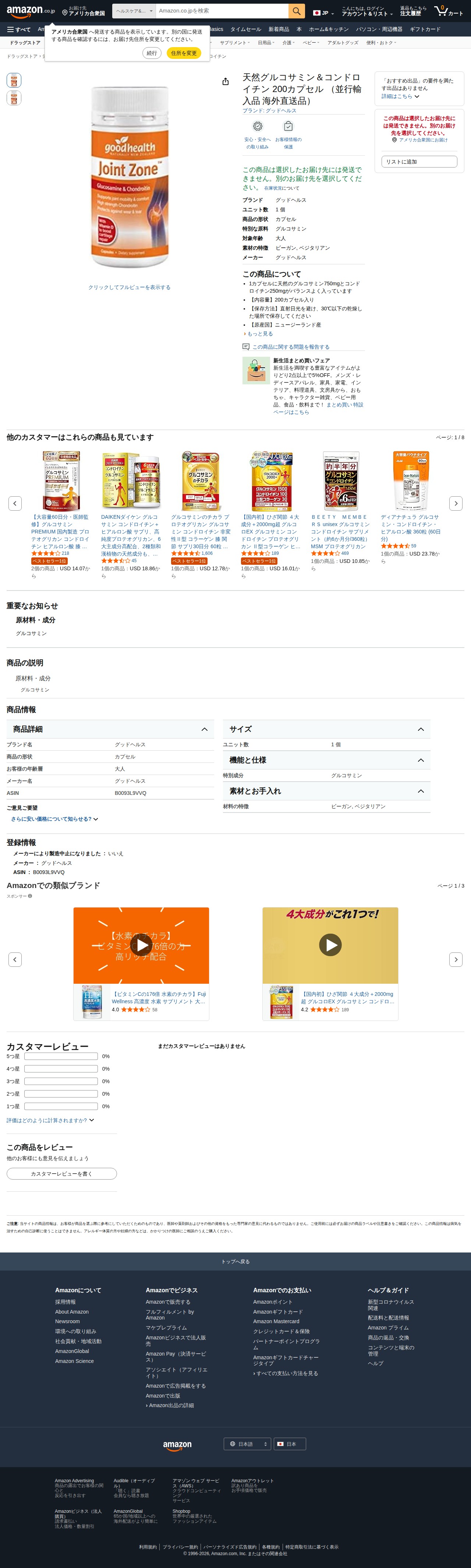This screenshot has width=471, height=1568.
Task: Click the 日本 country button in footer
Action: pyautogui.click(x=290, y=1444)
